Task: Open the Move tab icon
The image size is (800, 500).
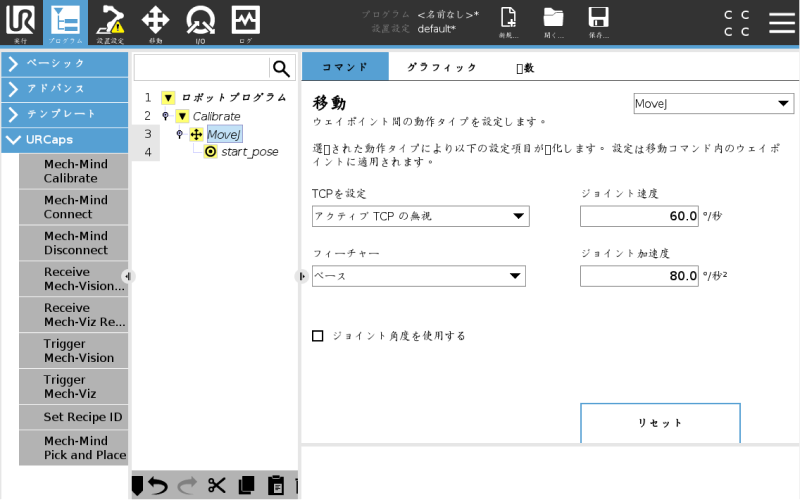Action: pos(155,22)
